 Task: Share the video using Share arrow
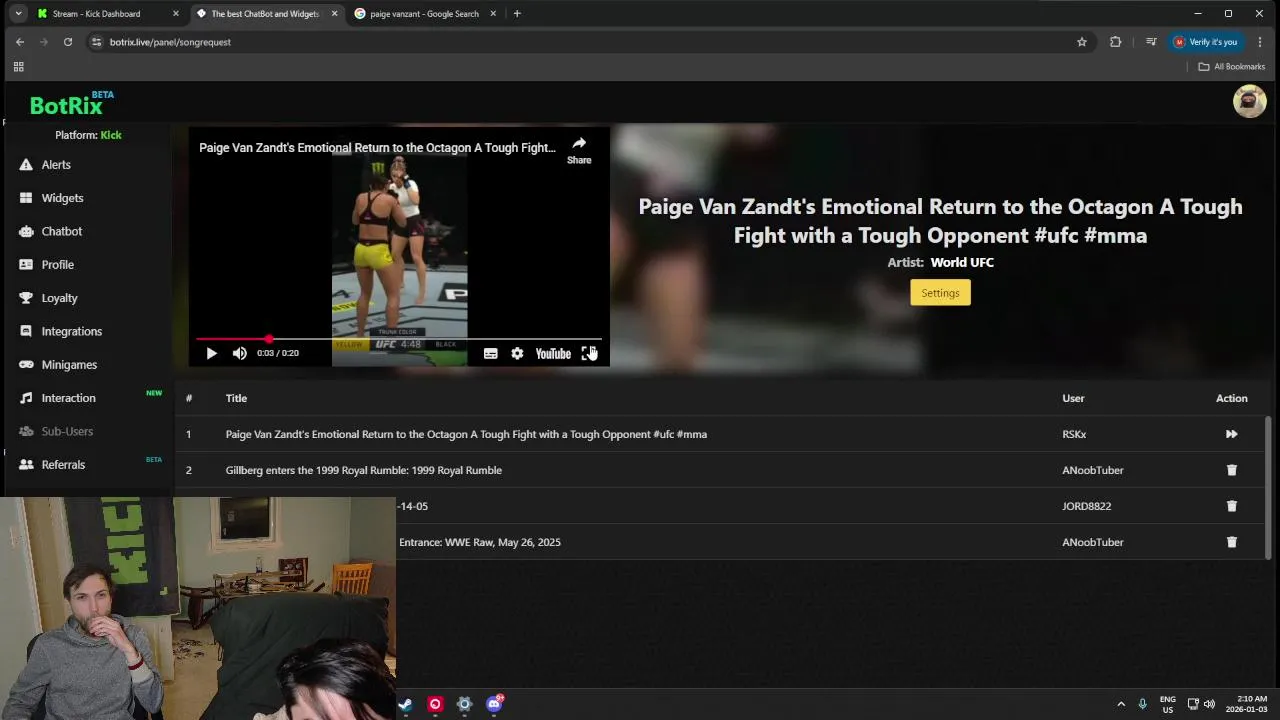pos(579,150)
